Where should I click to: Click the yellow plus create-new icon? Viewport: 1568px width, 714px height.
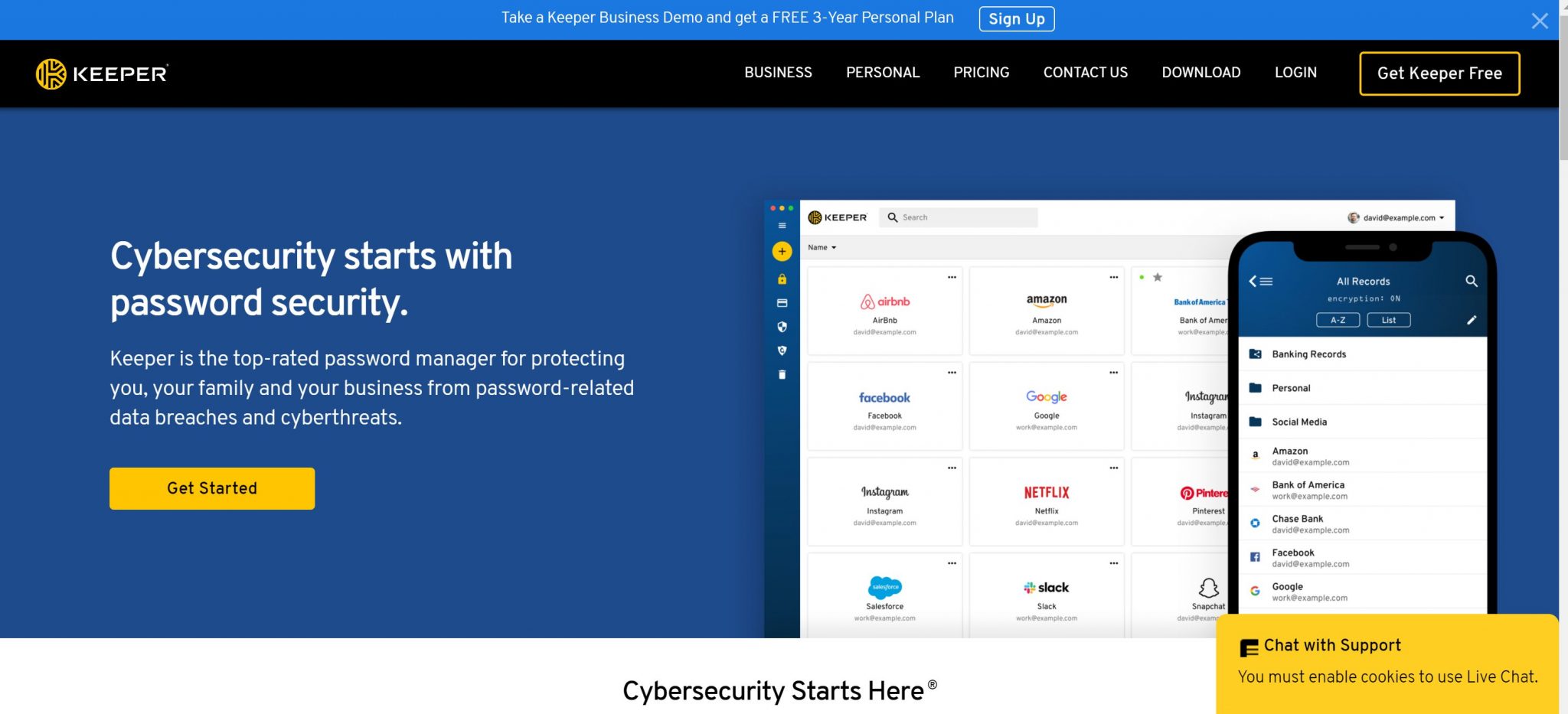tap(782, 251)
